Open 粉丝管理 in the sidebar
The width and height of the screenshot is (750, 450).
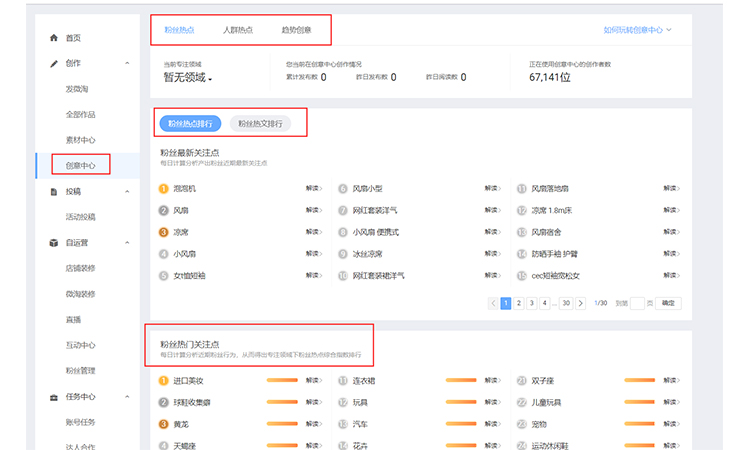pyautogui.click(x=80, y=371)
